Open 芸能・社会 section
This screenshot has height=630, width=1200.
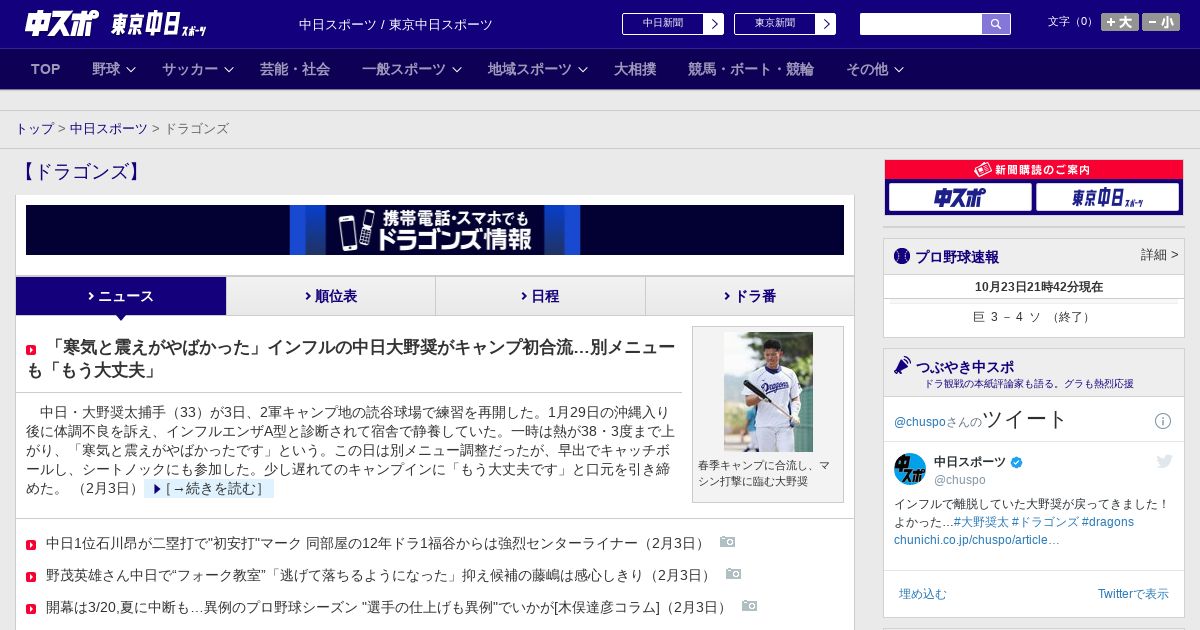(x=295, y=69)
